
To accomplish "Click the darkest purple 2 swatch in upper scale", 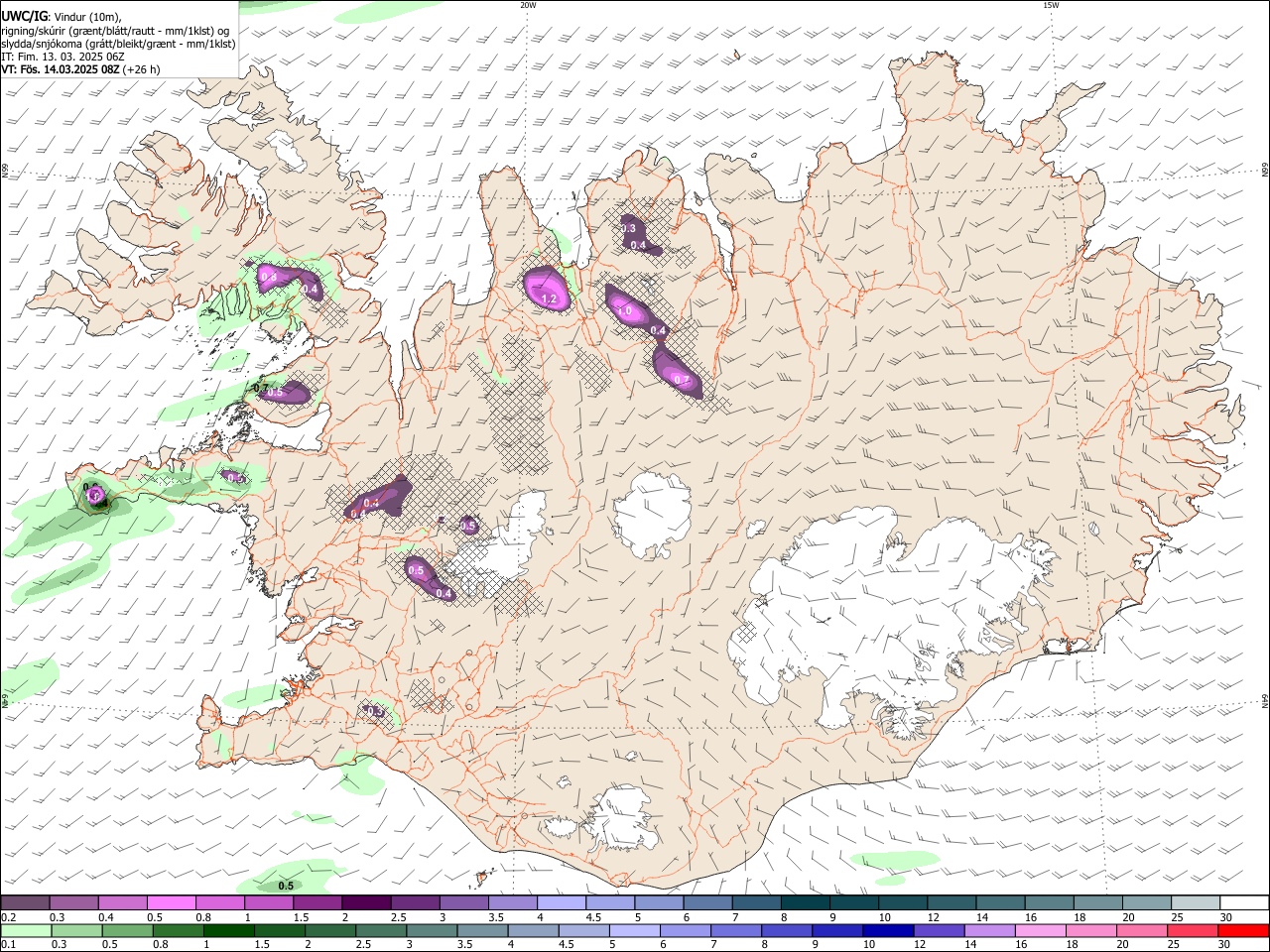I will [x=366, y=902].
